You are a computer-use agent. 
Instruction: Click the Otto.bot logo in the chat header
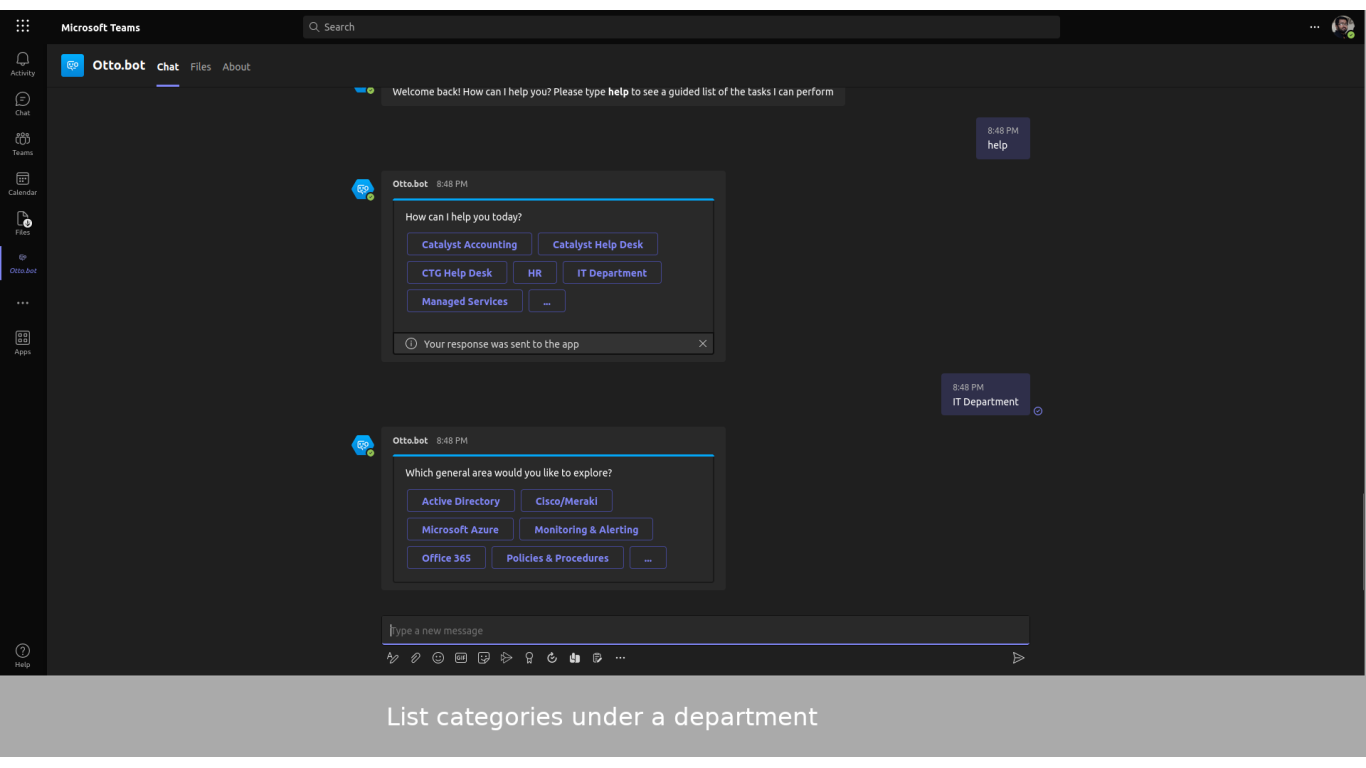pyautogui.click(x=72, y=66)
